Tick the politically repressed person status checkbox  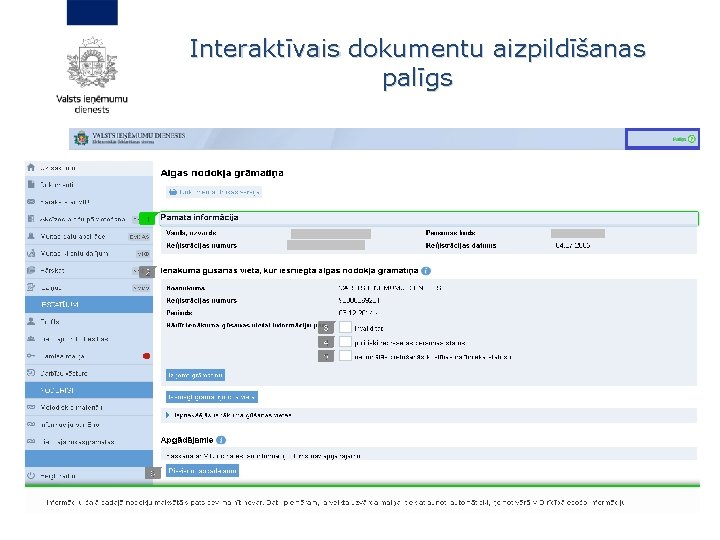point(345,342)
